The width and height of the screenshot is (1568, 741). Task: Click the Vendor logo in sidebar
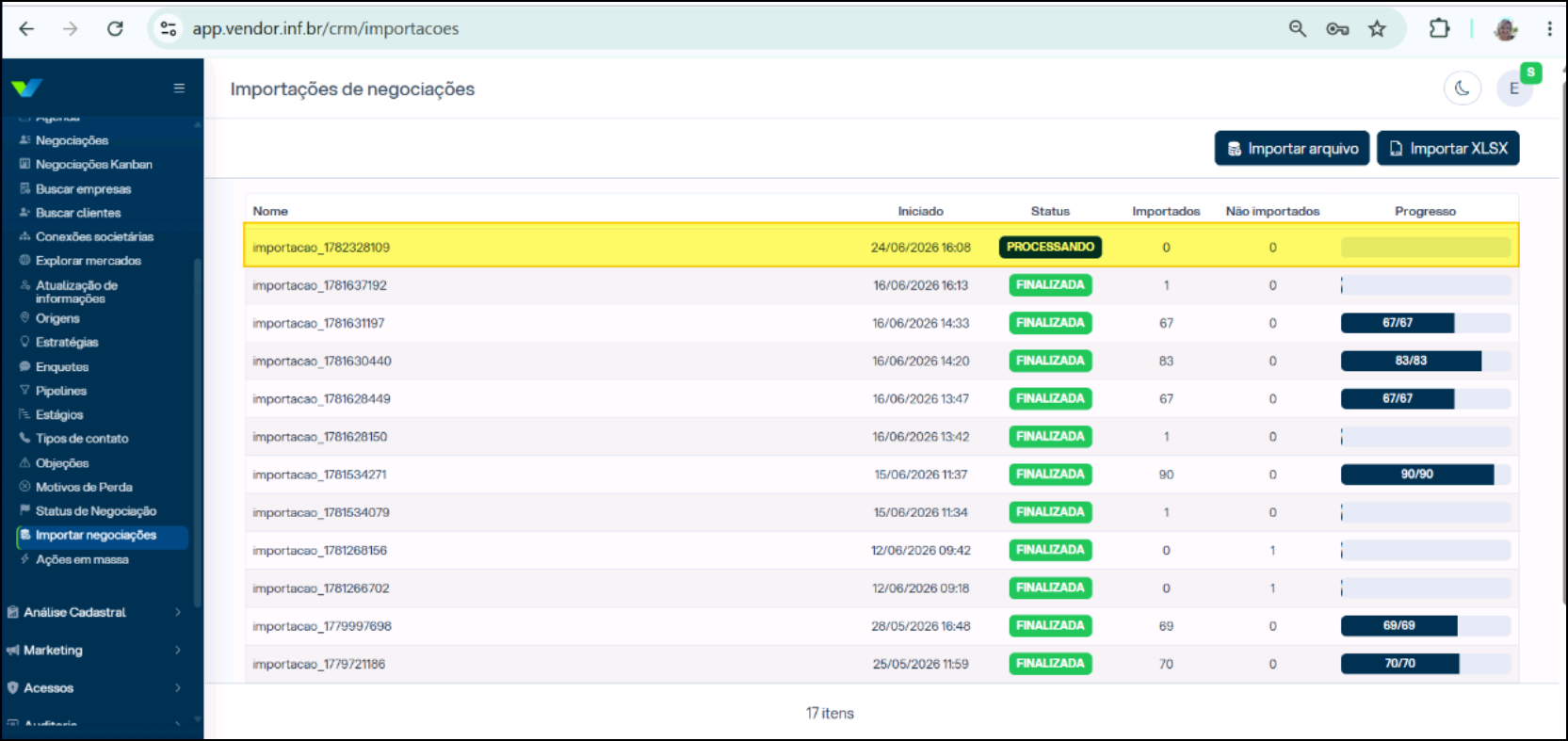pyautogui.click(x=26, y=88)
